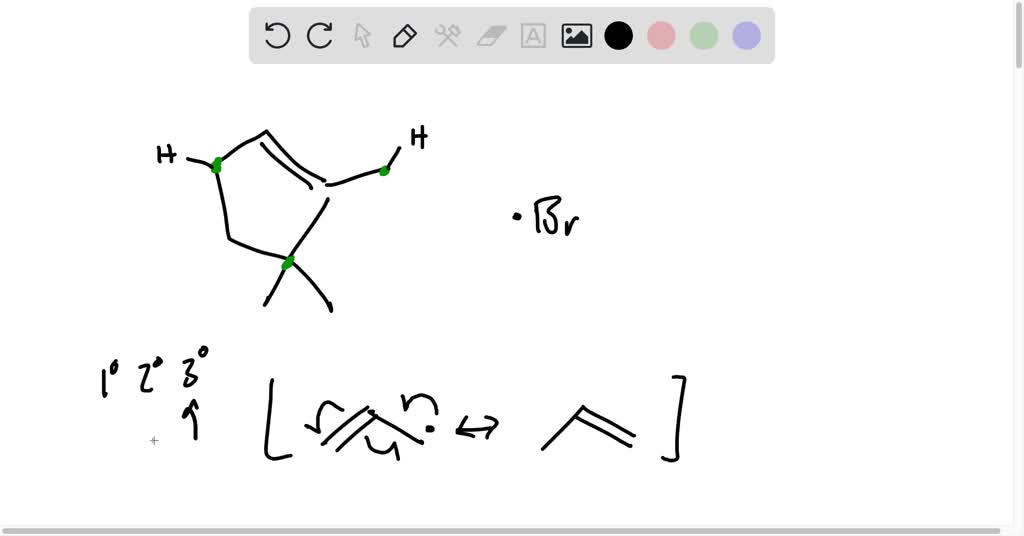Choose the purple color swatch

coord(746,35)
